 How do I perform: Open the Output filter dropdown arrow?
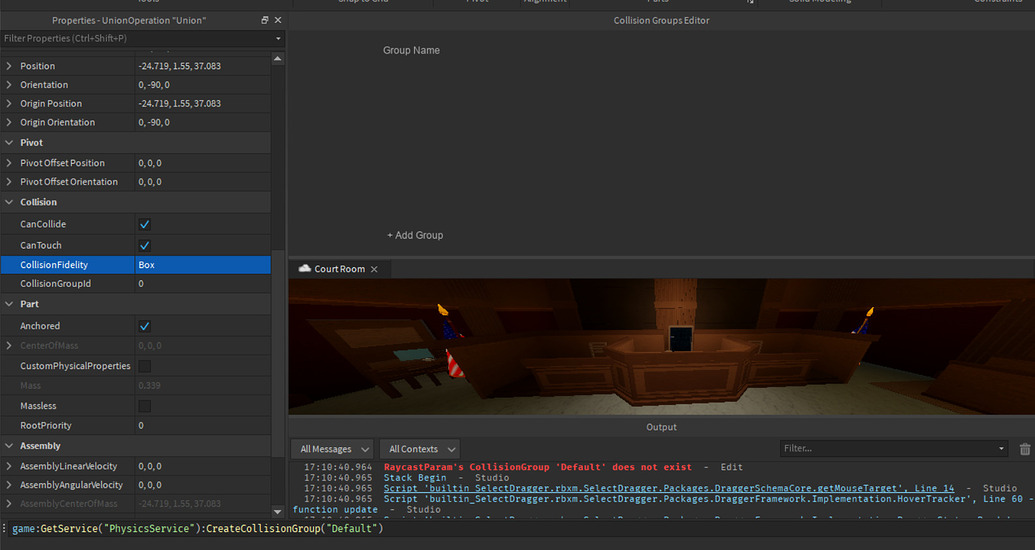point(1001,448)
